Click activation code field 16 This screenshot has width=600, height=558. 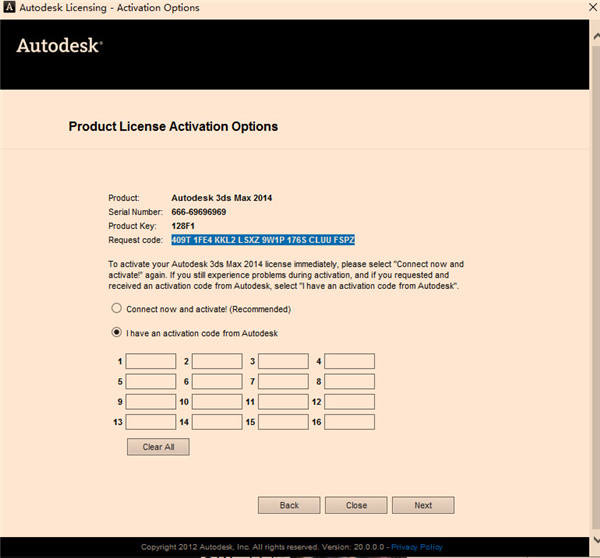(x=349, y=422)
